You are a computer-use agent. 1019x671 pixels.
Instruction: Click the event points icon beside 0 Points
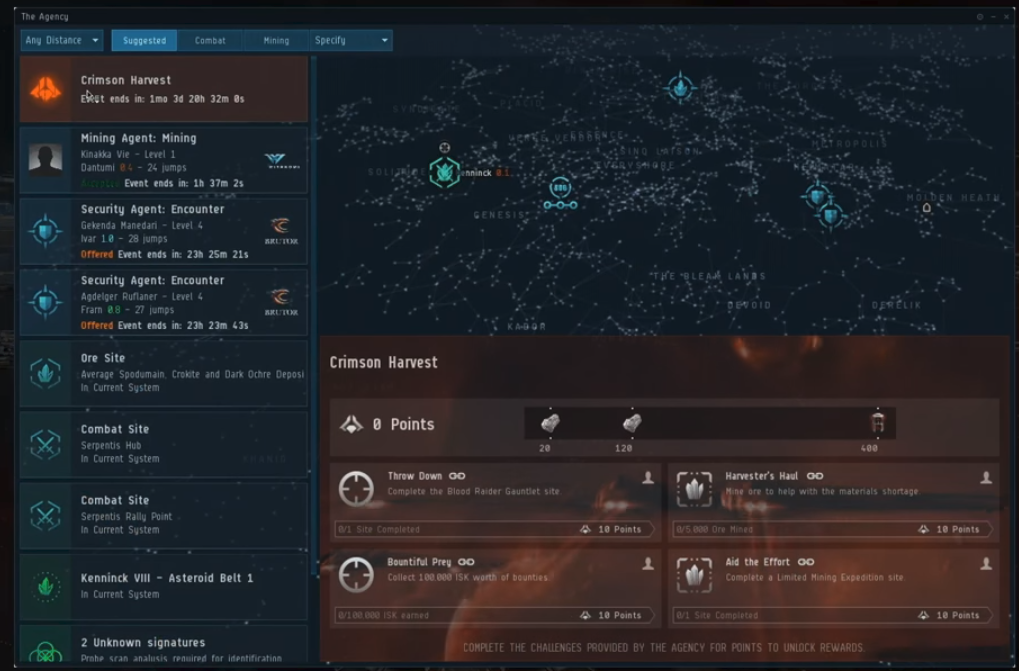[352, 425]
